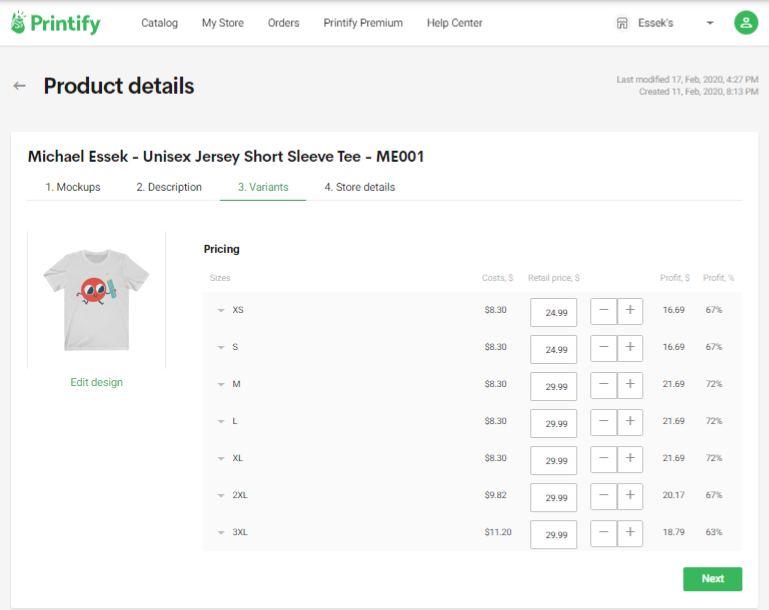Open My Store in the navigation
Screen dimensions: 769x610
coord(223,23)
